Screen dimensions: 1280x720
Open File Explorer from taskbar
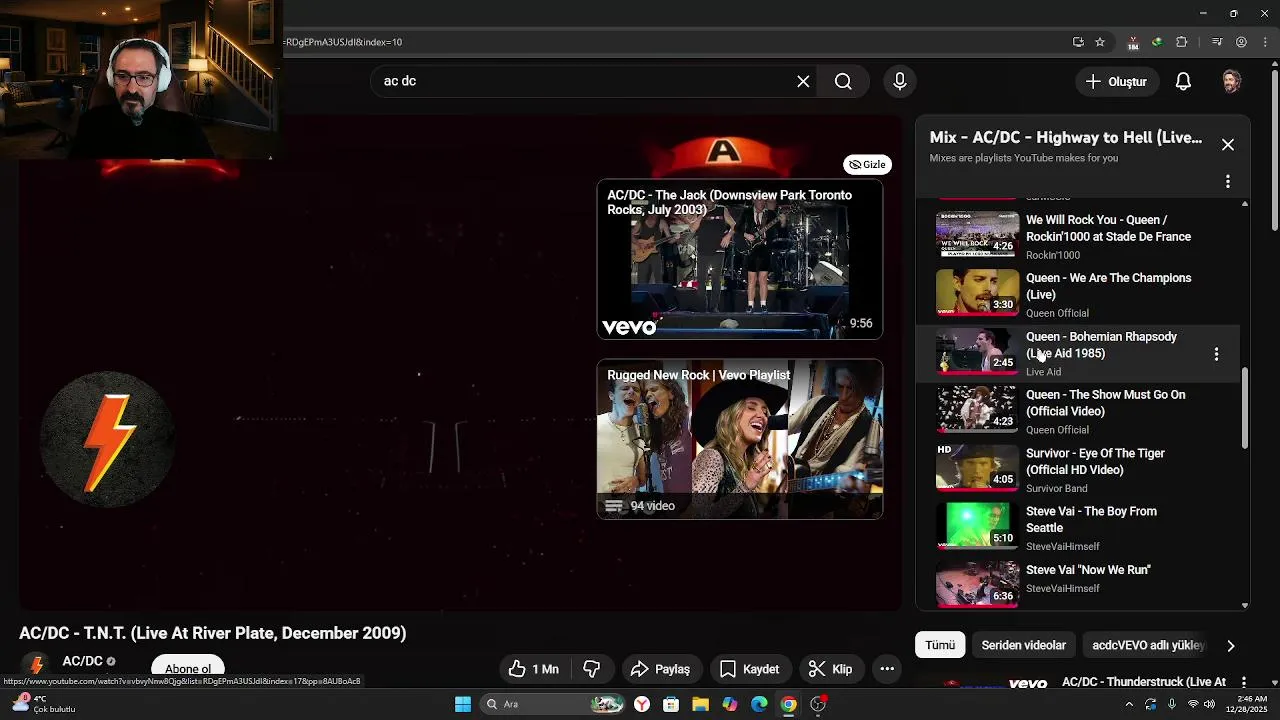pyautogui.click(x=700, y=704)
